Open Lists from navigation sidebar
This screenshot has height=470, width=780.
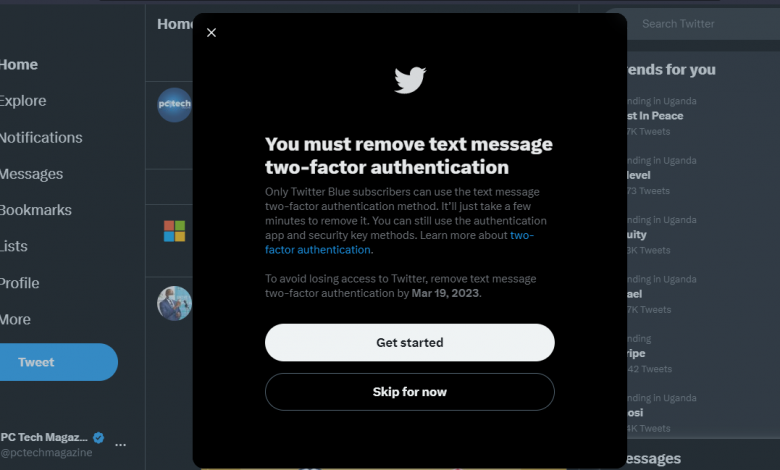point(14,247)
